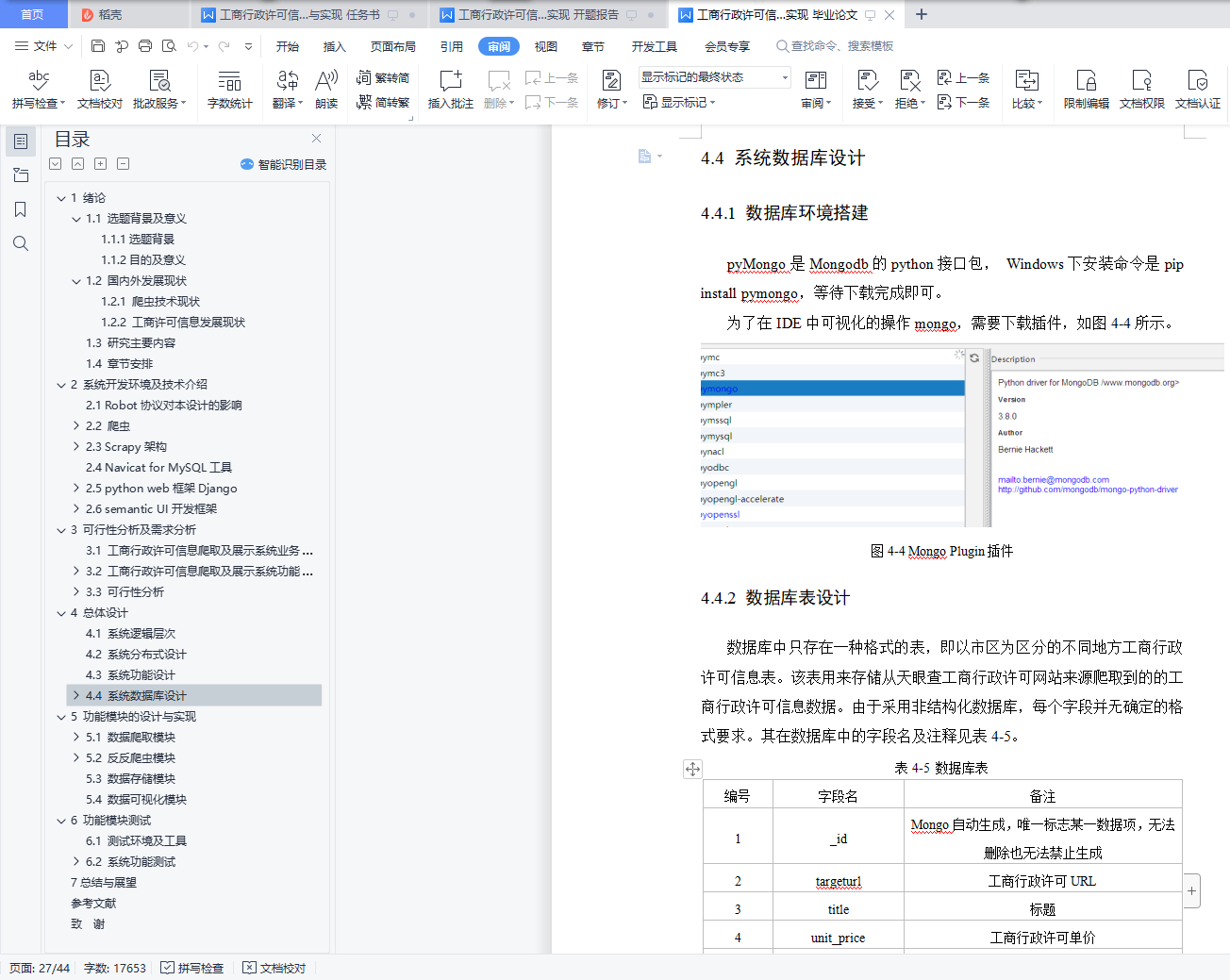1230x980 pixels.
Task: Open the 文件 menu
Action: [x=44, y=46]
